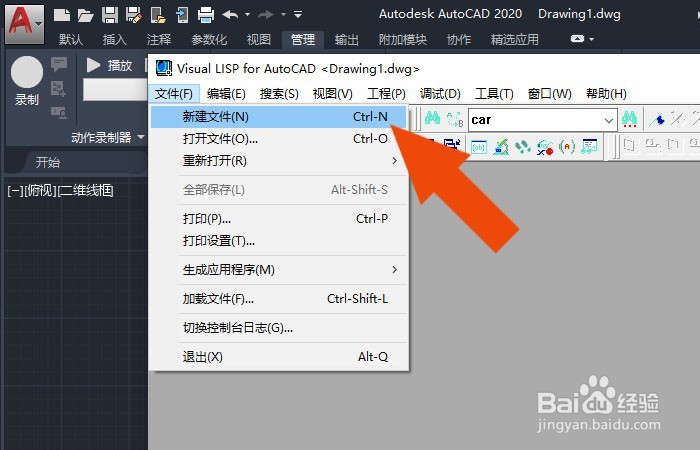Click the Toggle breakpoint red stop icon
This screenshot has width=700, height=450.
click(x=545, y=146)
